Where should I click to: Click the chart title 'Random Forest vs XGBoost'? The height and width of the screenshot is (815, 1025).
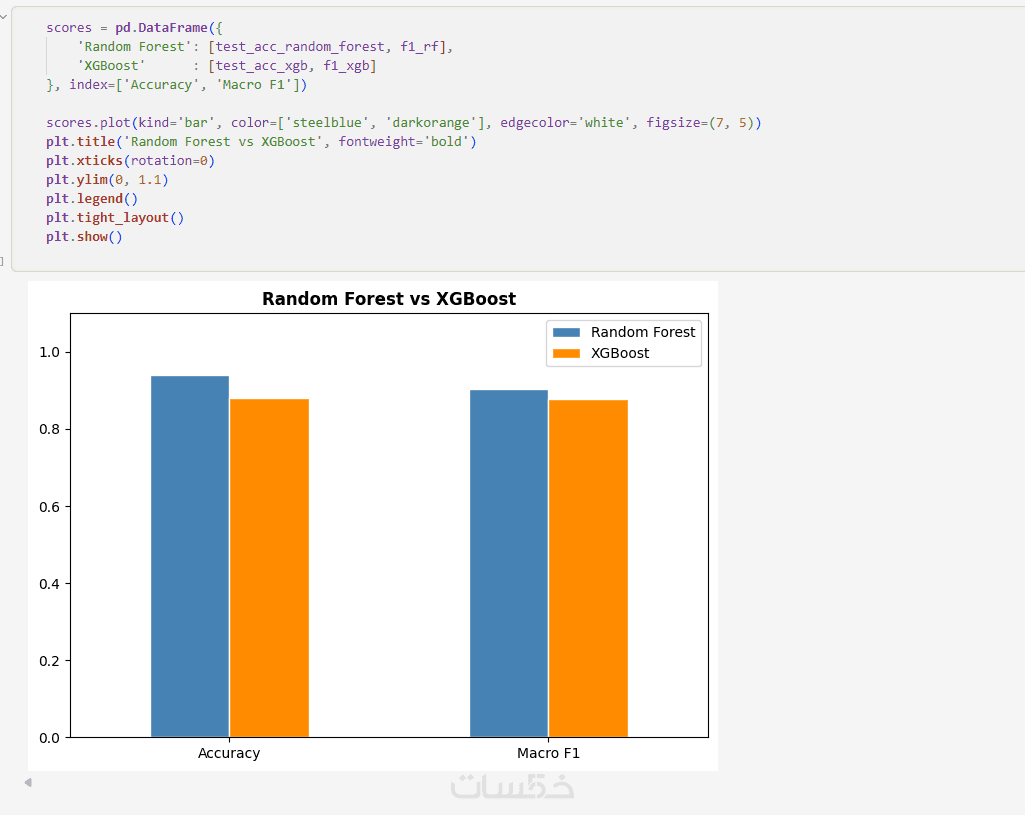(389, 299)
